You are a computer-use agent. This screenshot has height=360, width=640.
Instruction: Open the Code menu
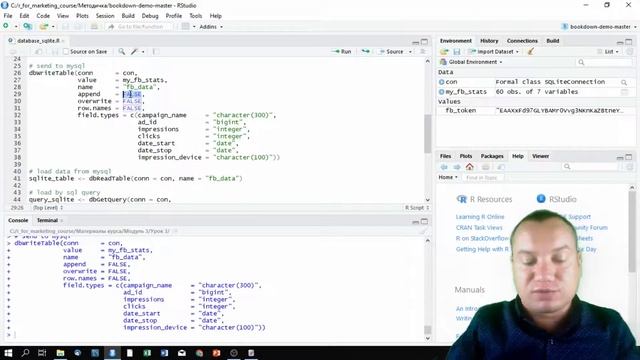coord(43,16)
